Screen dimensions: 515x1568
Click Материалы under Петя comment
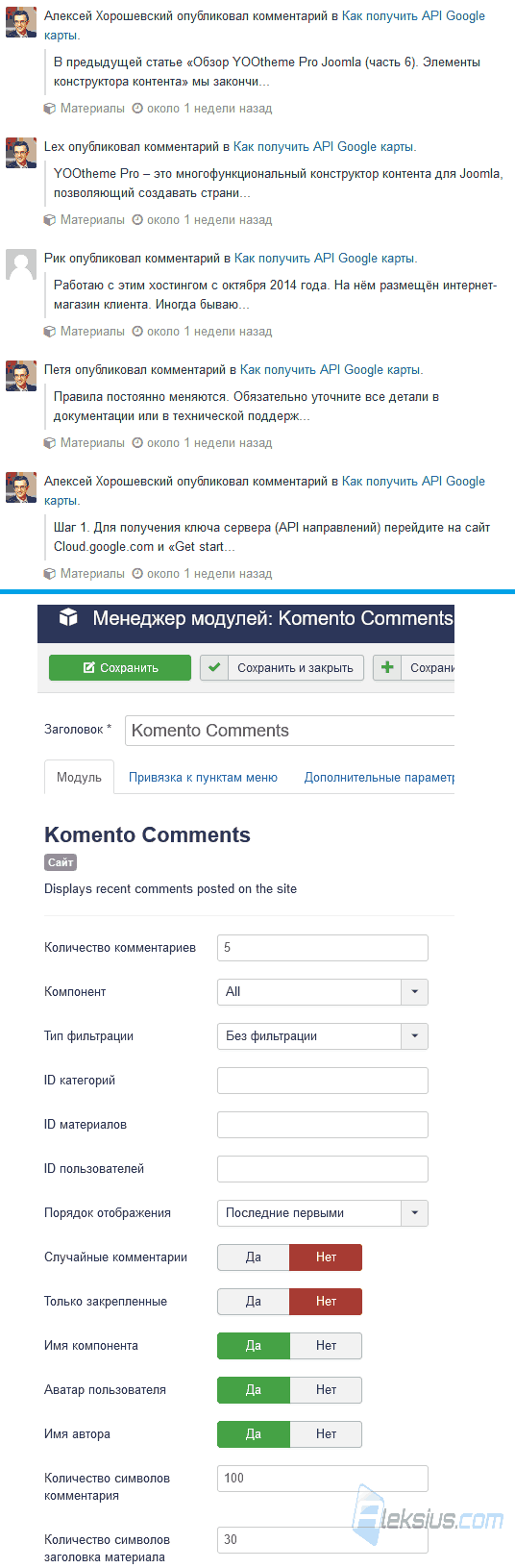tap(92, 443)
